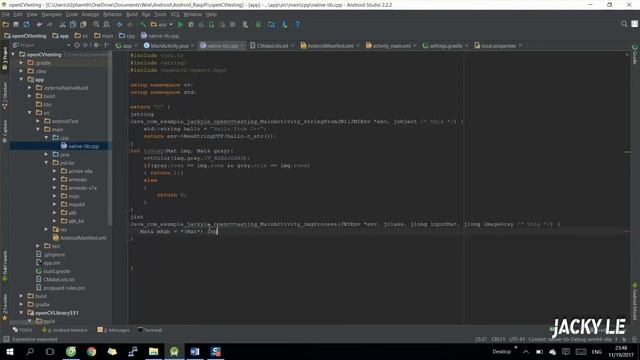This screenshot has width=640, height=360.
Task: Switch to local.properties editor tab
Action: [498, 46]
